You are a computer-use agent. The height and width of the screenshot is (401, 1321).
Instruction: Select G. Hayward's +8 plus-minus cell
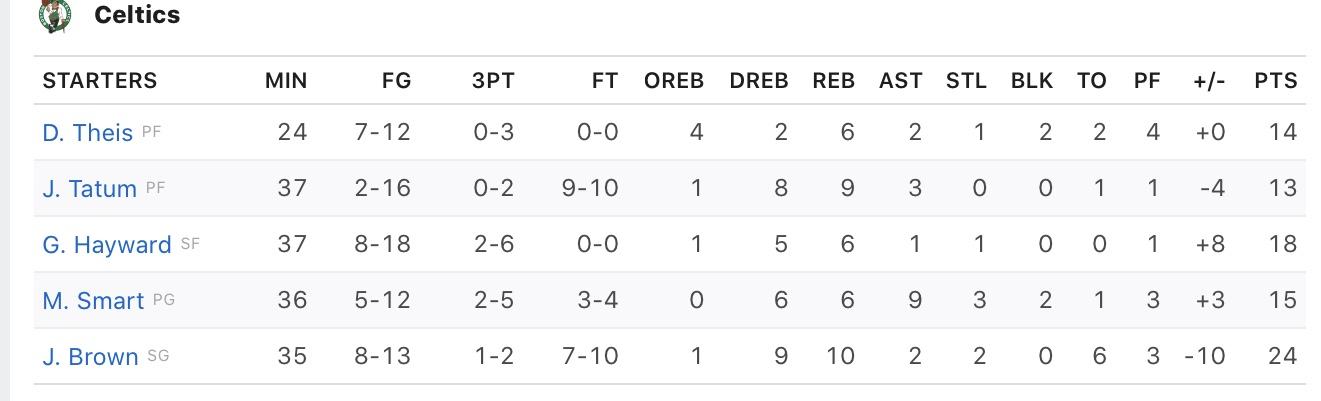tap(1209, 244)
